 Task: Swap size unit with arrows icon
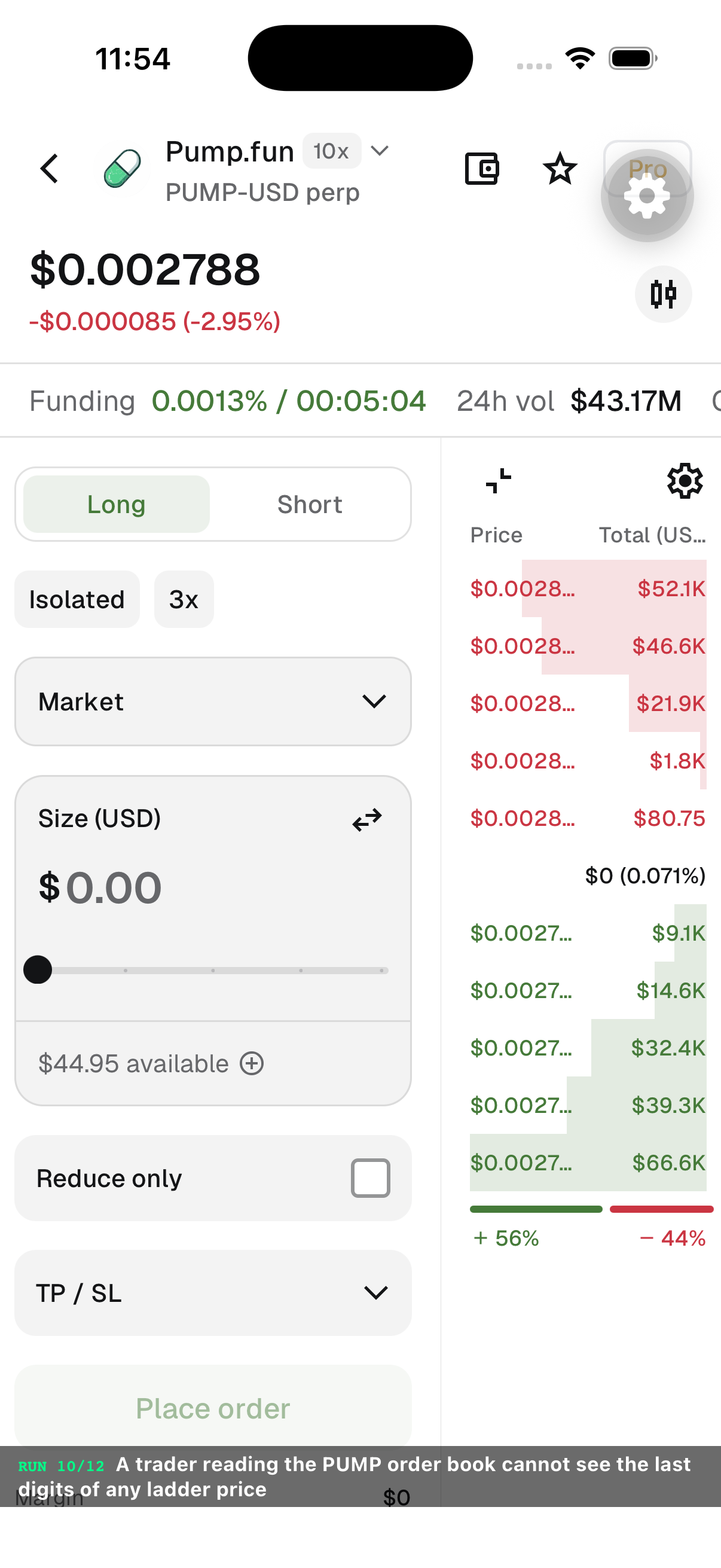point(368,819)
